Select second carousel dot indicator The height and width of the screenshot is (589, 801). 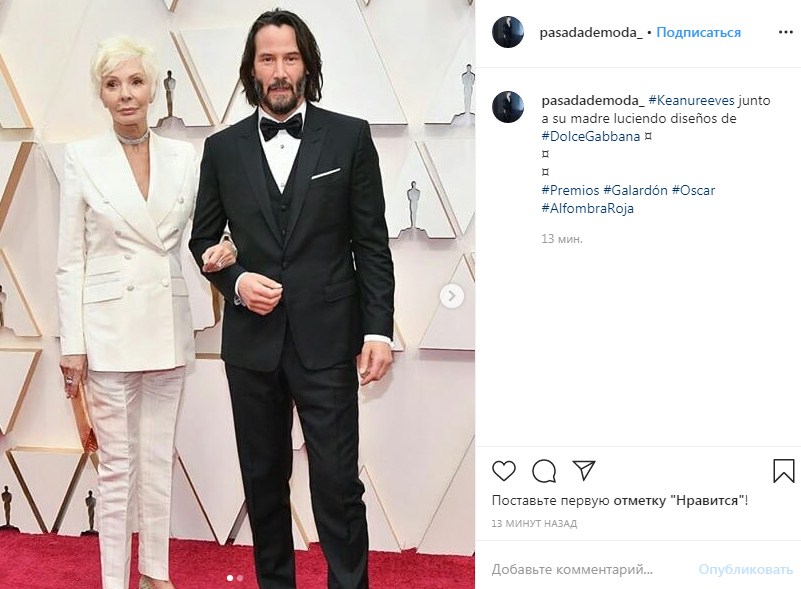point(240,578)
